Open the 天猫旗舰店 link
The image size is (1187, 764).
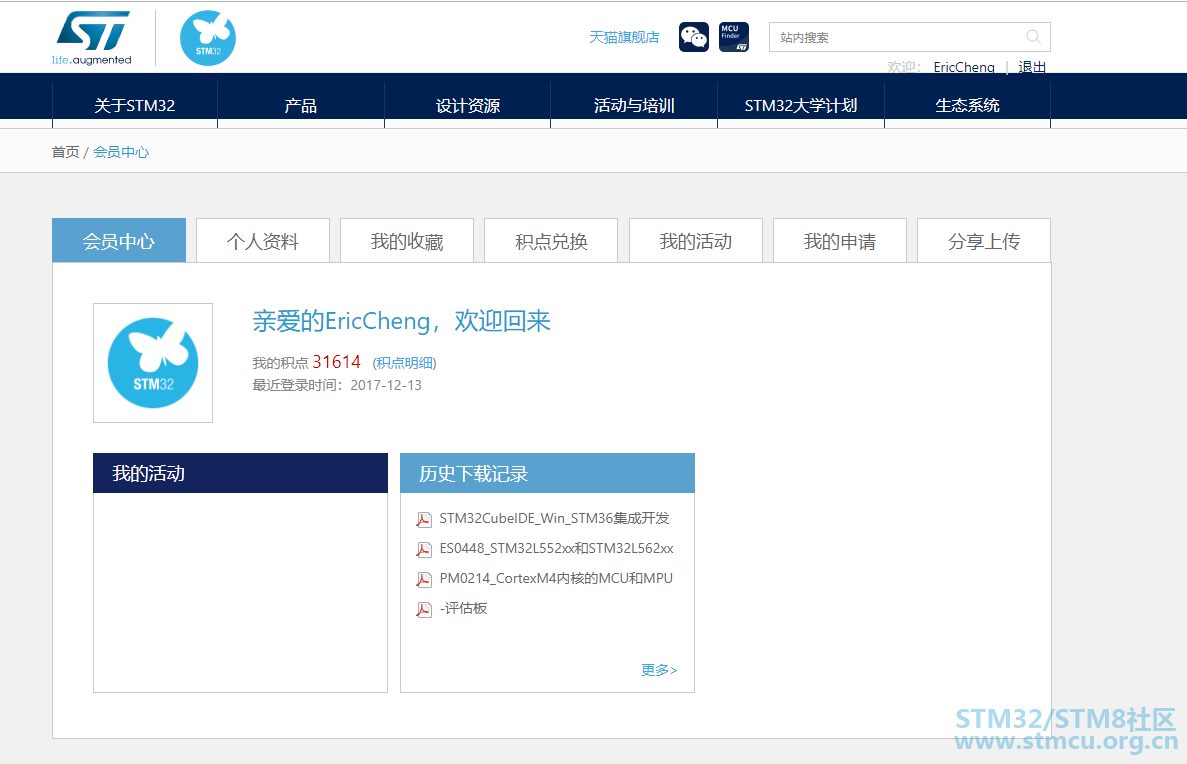tap(624, 37)
